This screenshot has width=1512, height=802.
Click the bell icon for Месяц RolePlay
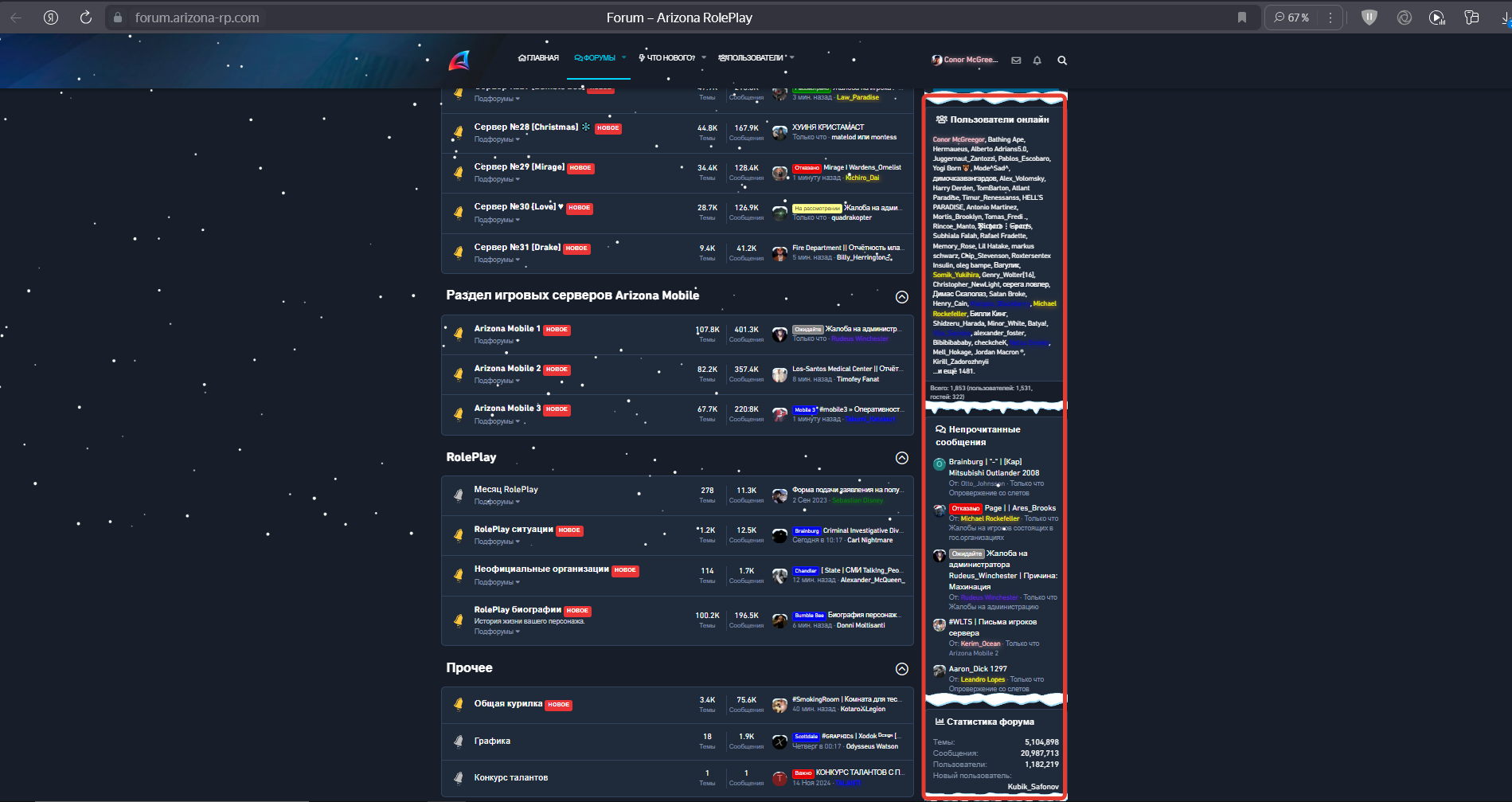459,495
